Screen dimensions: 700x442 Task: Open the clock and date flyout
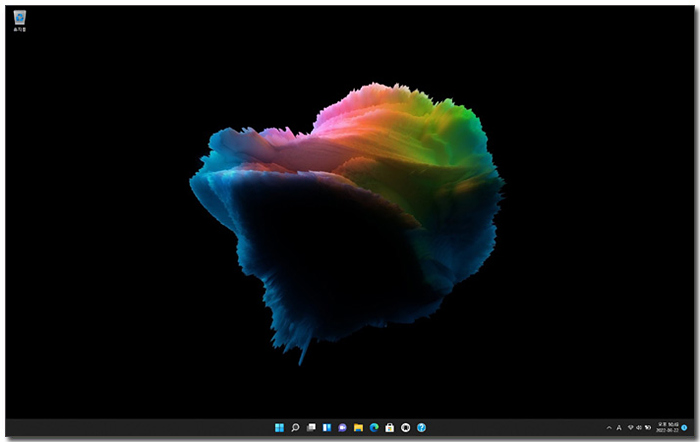[x=667, y=427]
